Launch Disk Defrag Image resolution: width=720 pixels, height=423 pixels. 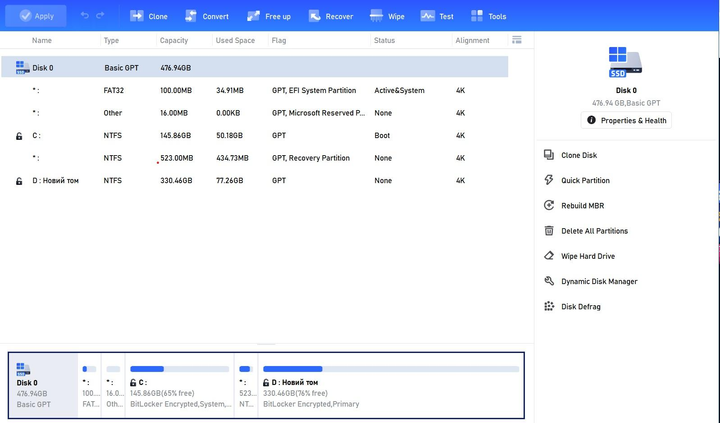coord(580,307)
